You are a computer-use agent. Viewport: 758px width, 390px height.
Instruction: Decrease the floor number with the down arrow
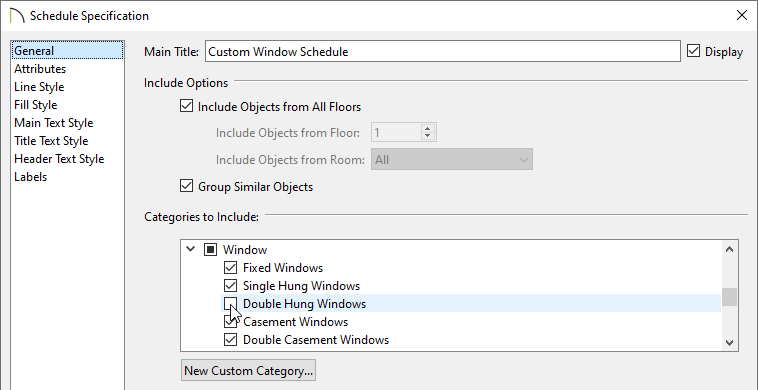427,136
